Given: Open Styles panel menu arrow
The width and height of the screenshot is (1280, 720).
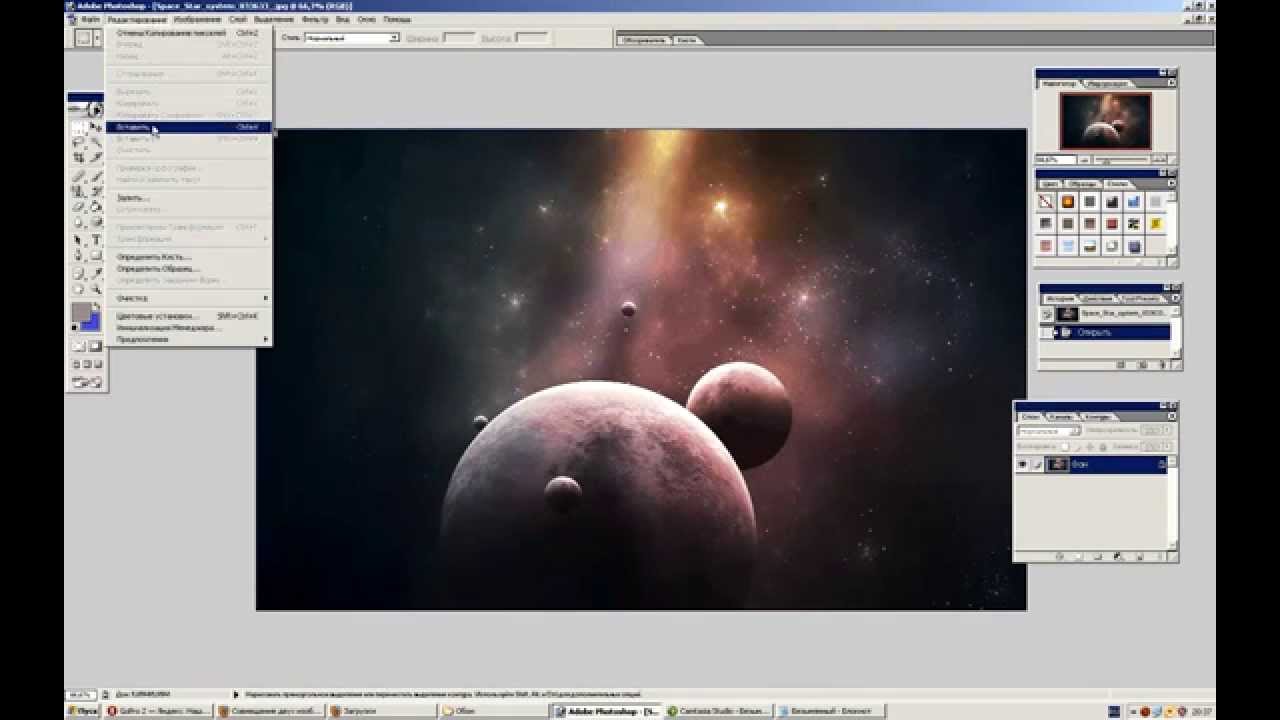Looking at the screenshot, I should point(1171,184).
